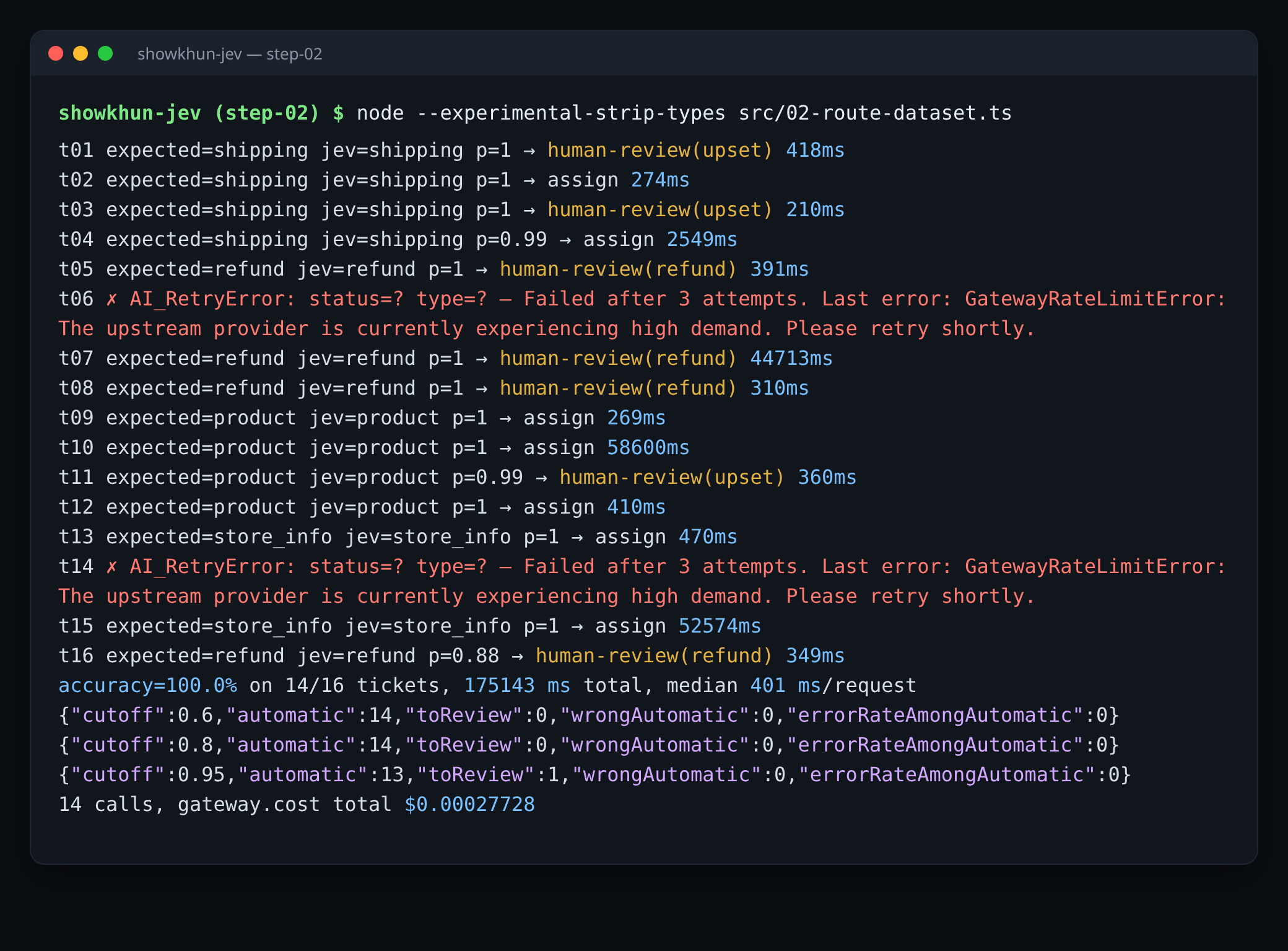1288x951 pixels.
Task: Click 'AI_RetryError:' on the t14 error line
Action: pyautogui.click(x=213, y=566)
